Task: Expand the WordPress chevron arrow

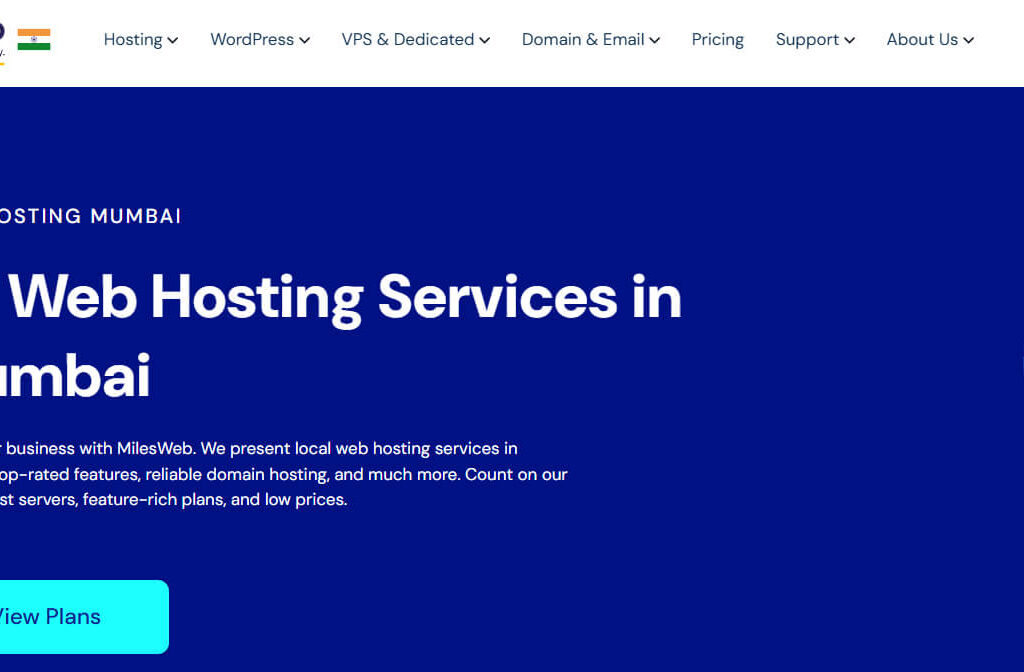Action: tap(304, 40)
